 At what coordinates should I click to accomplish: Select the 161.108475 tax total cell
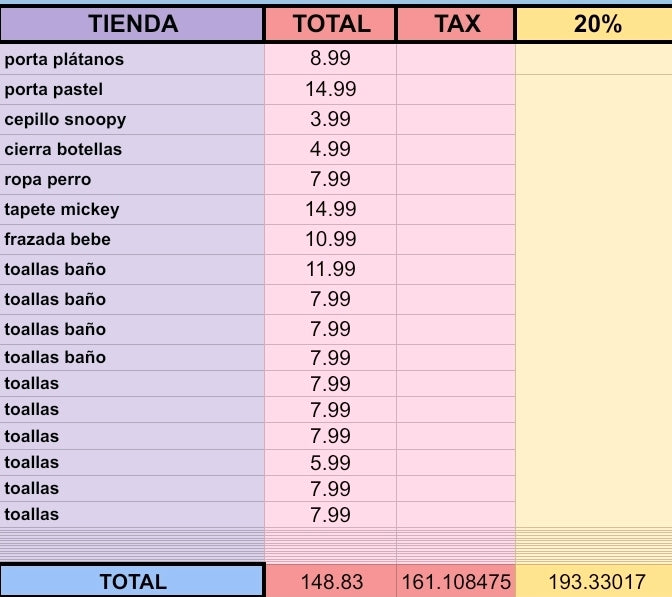point(456,581)
